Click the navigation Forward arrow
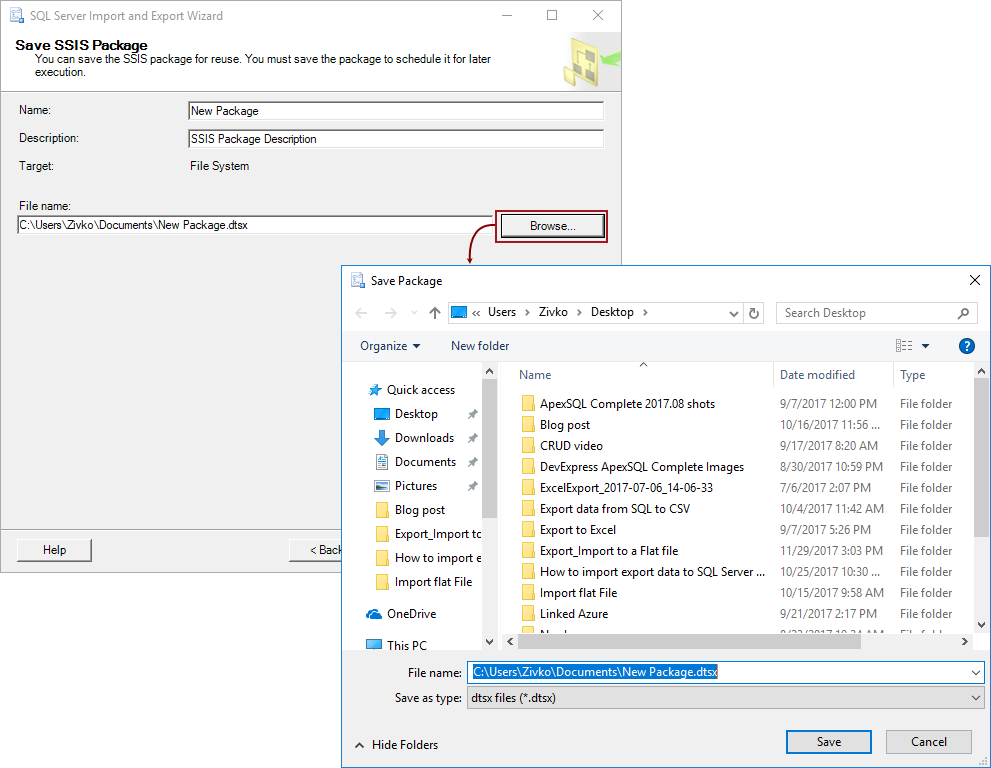 point(391,313)
